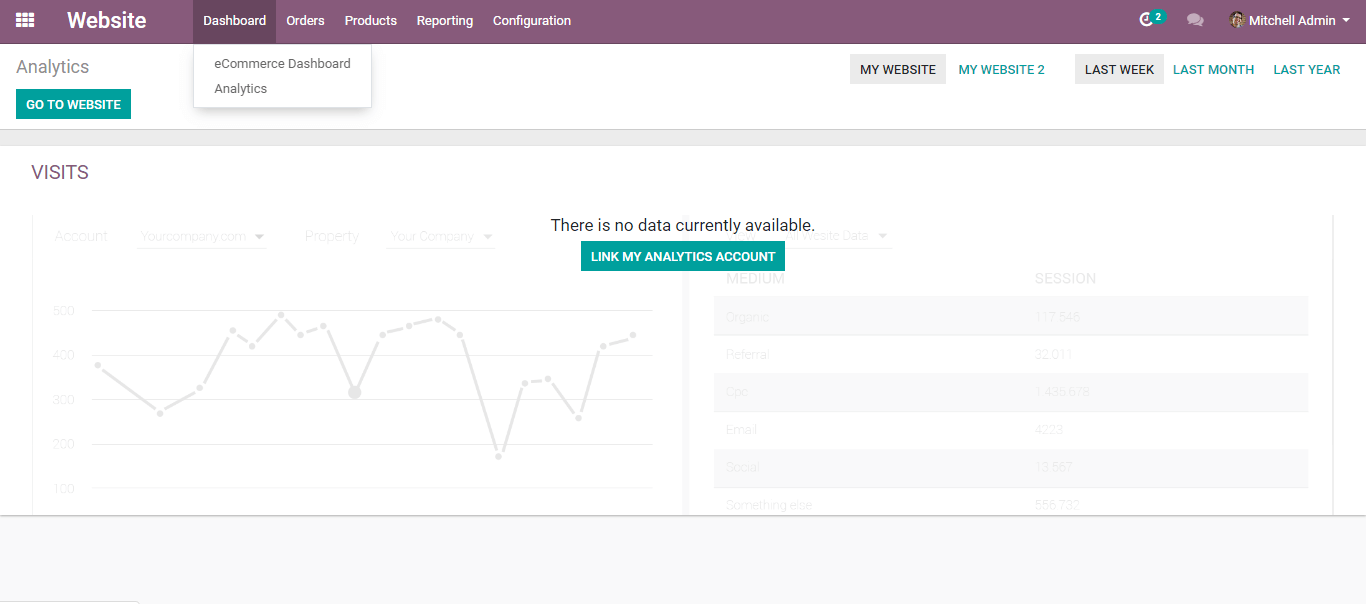
Task: Open the Reporting menu
Action: [x=445, y=20]
